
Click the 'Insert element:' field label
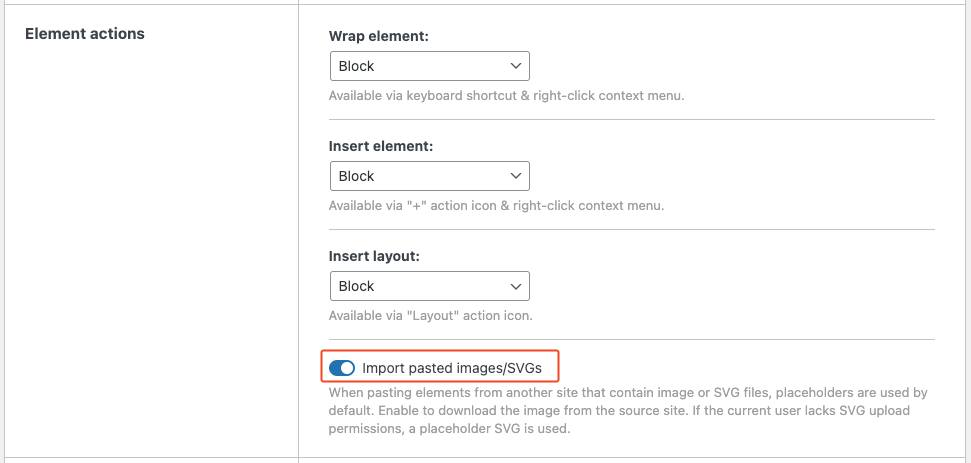[x=381, y=146]
